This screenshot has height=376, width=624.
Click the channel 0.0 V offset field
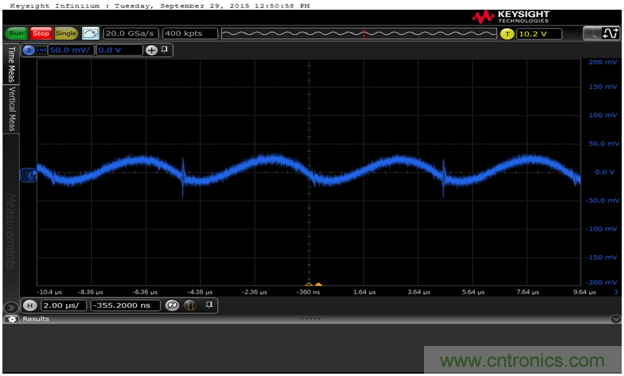click(119, 50)
